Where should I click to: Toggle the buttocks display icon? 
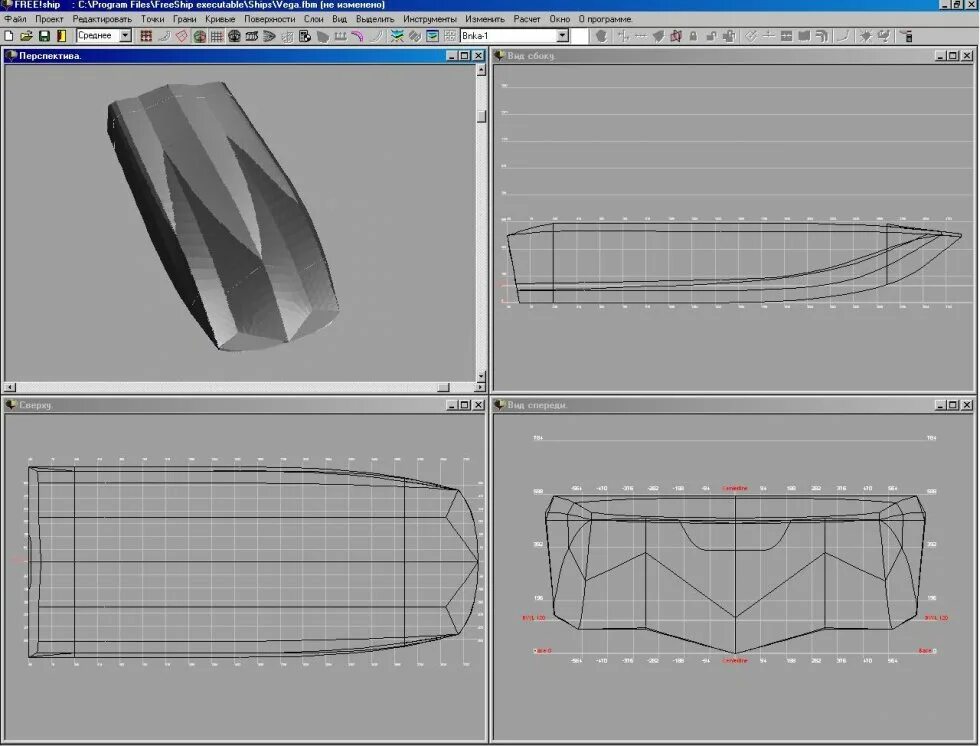tap(252, 36)
